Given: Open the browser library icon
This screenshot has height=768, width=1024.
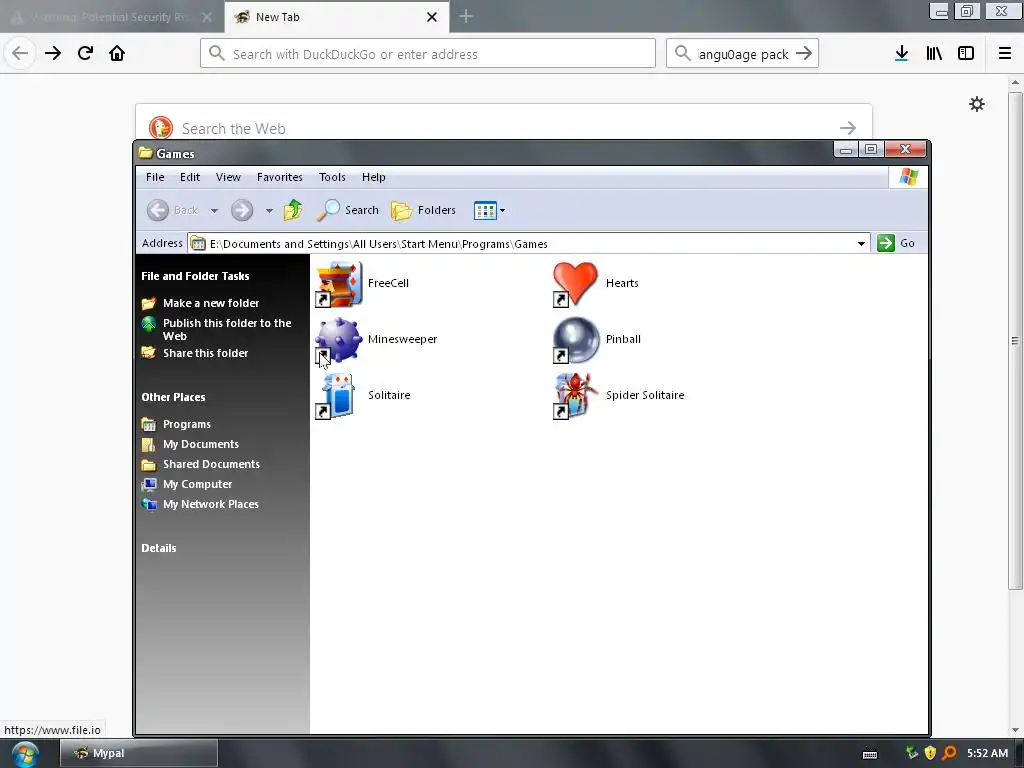Looking at the screenshot, I should (934, 54).
